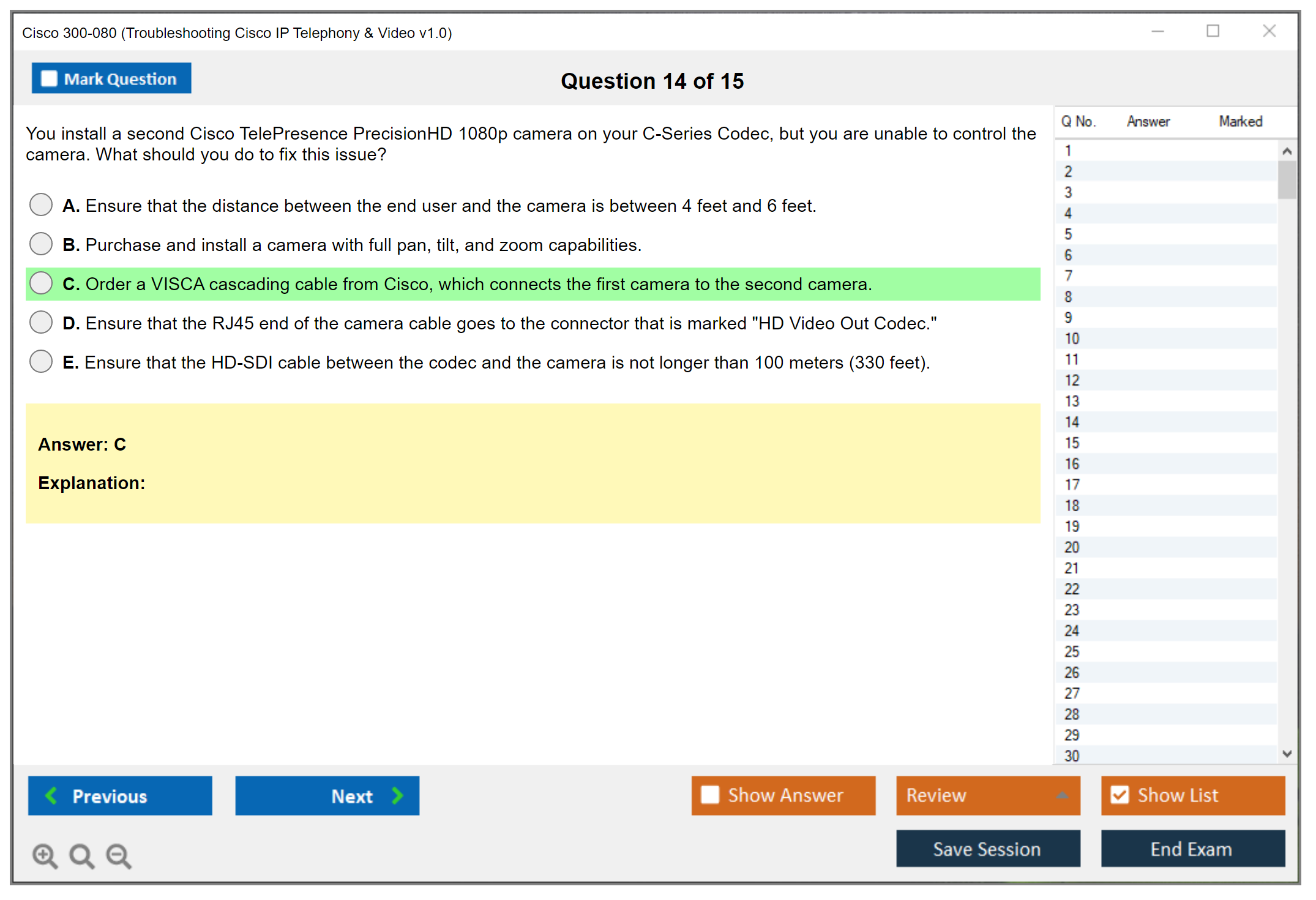Click the Previous button's left chevron icon

(x=51, y=795)
